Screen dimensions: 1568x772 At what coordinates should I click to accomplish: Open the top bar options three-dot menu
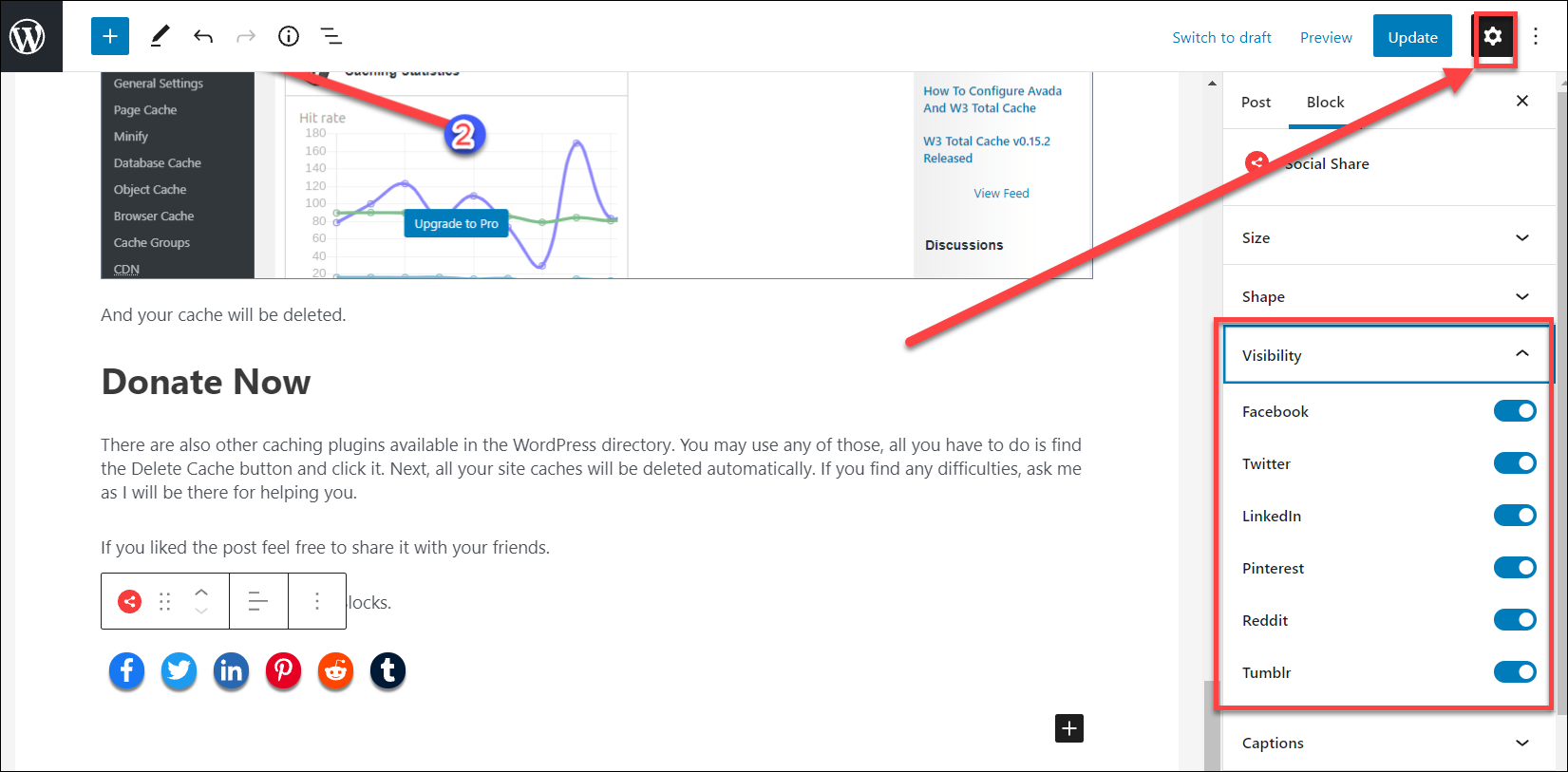(x=1536, y=36)
